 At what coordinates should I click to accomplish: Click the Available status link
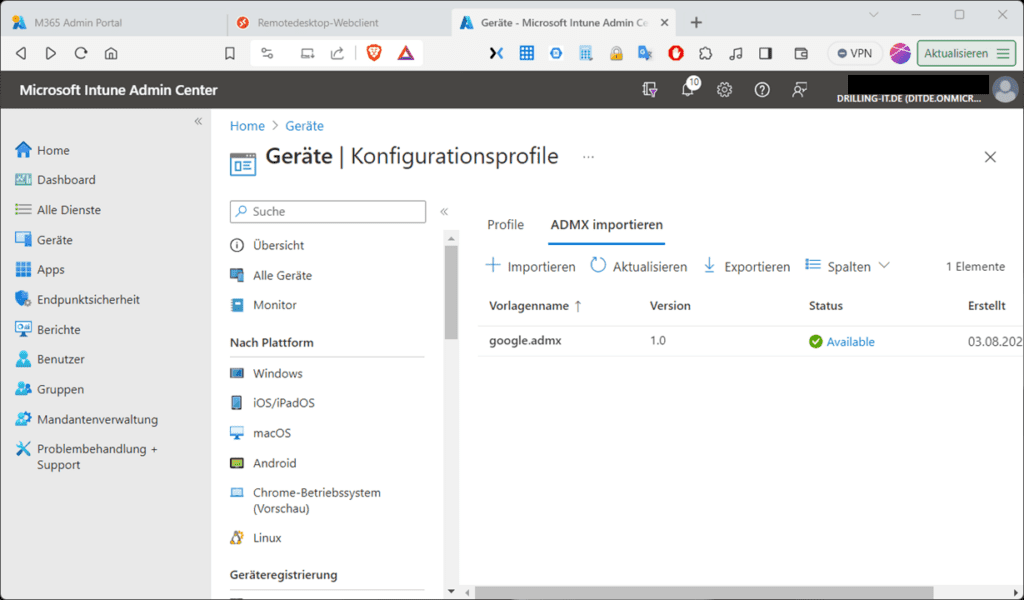(850, 341)
